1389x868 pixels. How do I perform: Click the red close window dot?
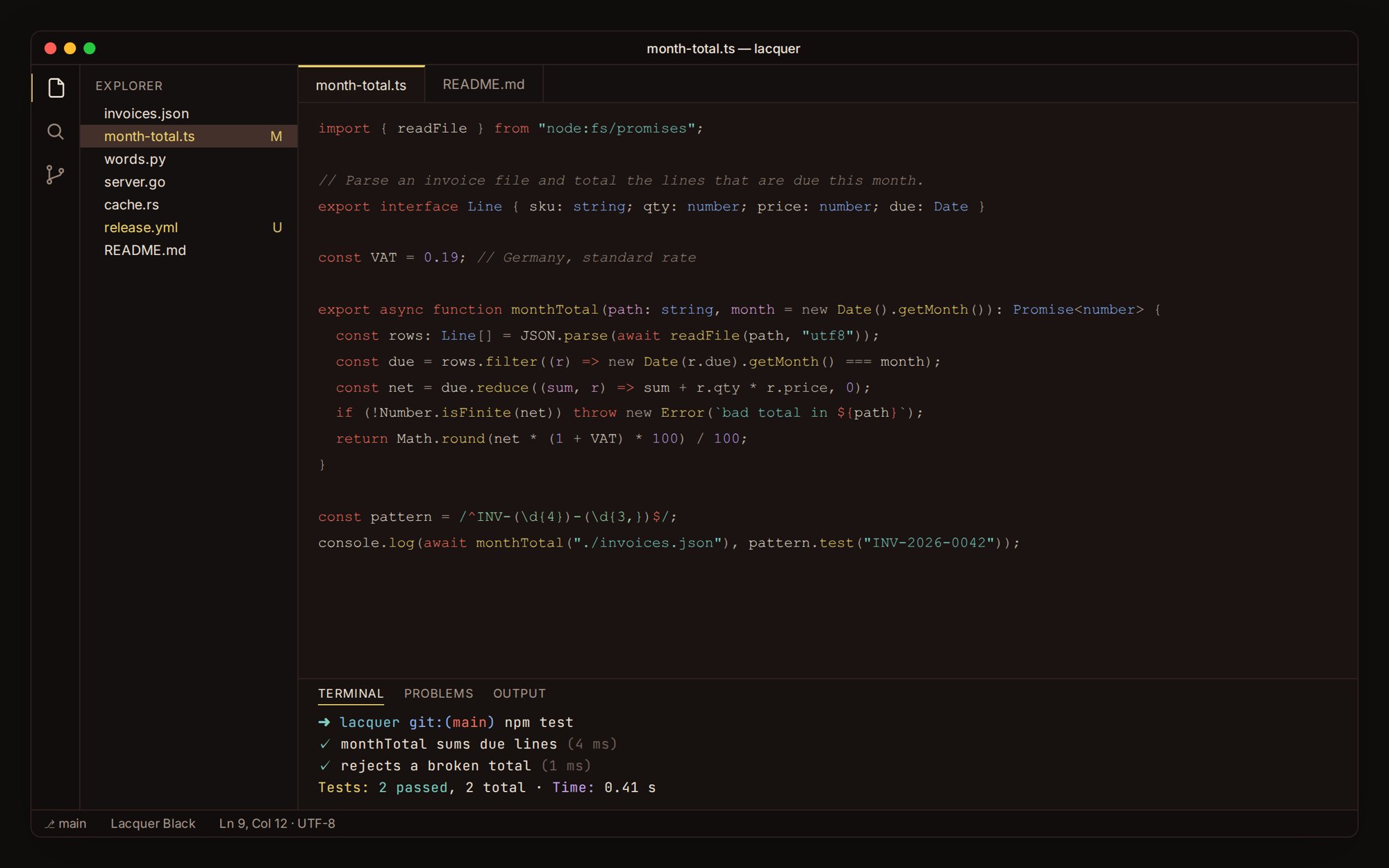click(50, 48)
